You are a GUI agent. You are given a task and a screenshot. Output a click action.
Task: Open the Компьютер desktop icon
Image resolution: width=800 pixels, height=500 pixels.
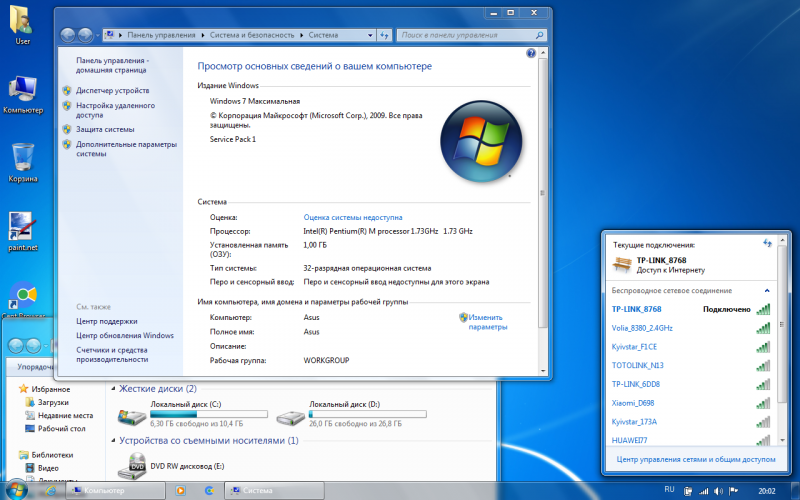[22, 88]
